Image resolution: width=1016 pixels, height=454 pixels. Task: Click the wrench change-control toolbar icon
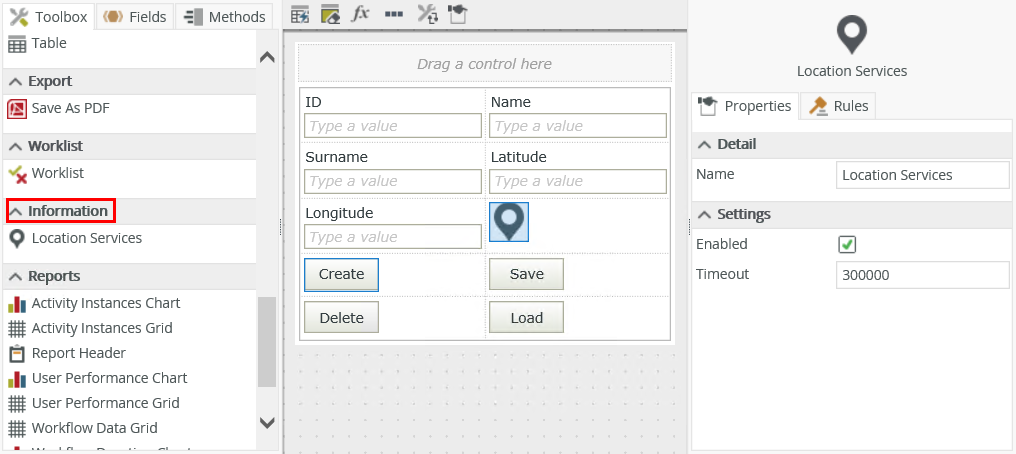(x=427, y=14)
